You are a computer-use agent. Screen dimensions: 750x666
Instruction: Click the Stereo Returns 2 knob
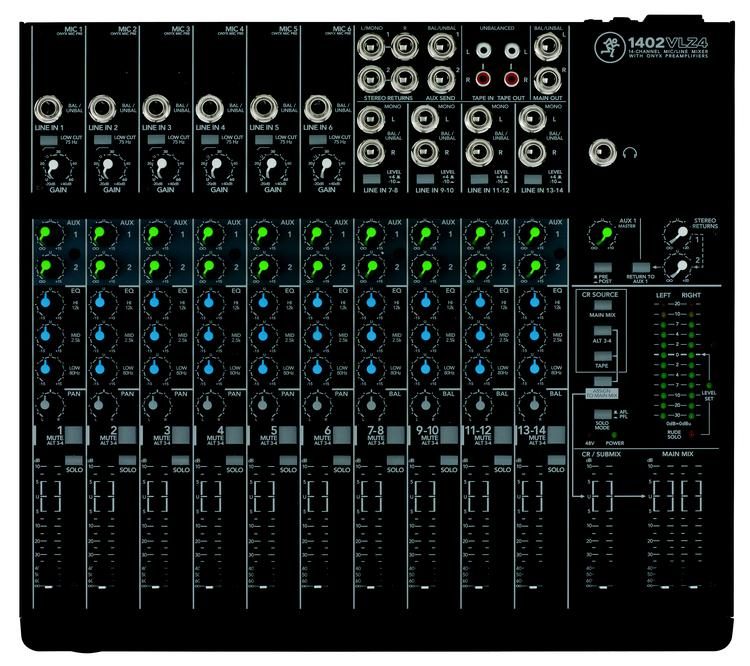[679, 268]
